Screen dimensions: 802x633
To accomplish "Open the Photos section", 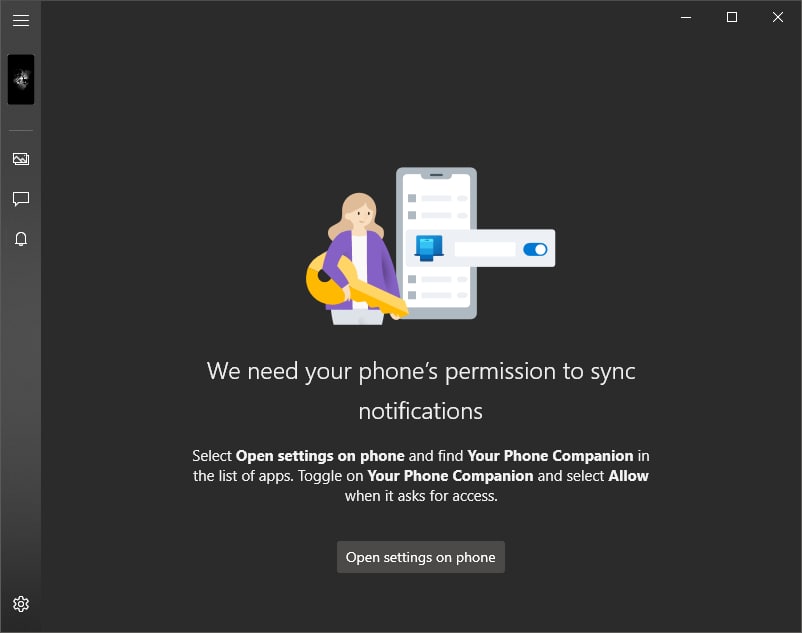I will click(21, 159).
